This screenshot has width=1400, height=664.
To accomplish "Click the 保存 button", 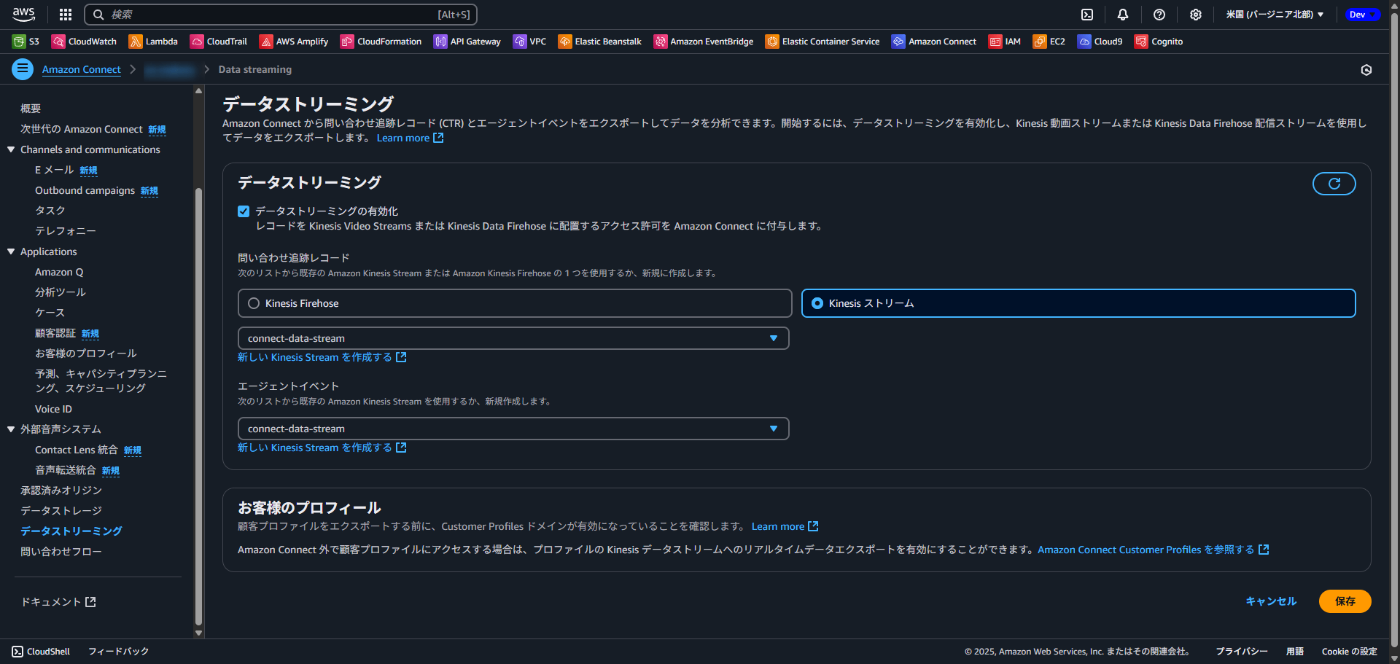I will tap(1345, 601).
